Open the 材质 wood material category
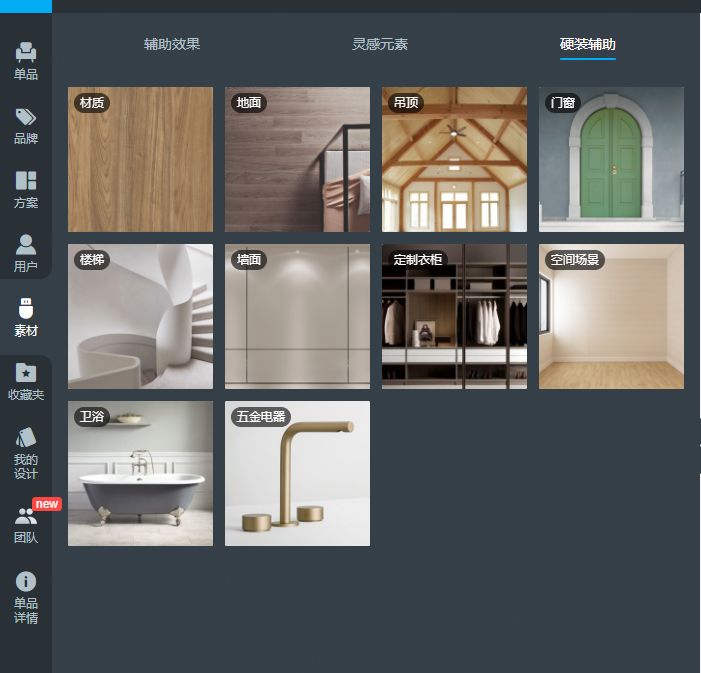This screenshot has width=701, height=673. click(140, 159)
